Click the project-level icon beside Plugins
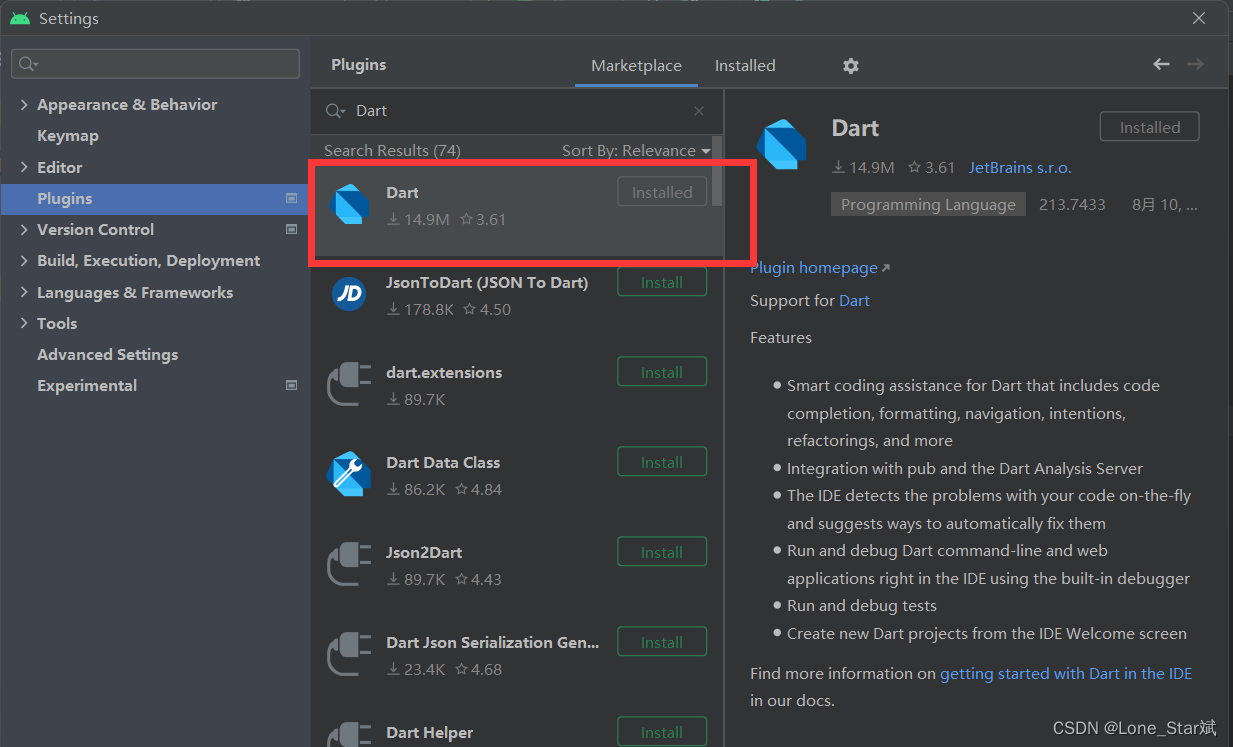The height and width of the screenshot is (747, 1233). pyautogui.click(x=291, y=198)
